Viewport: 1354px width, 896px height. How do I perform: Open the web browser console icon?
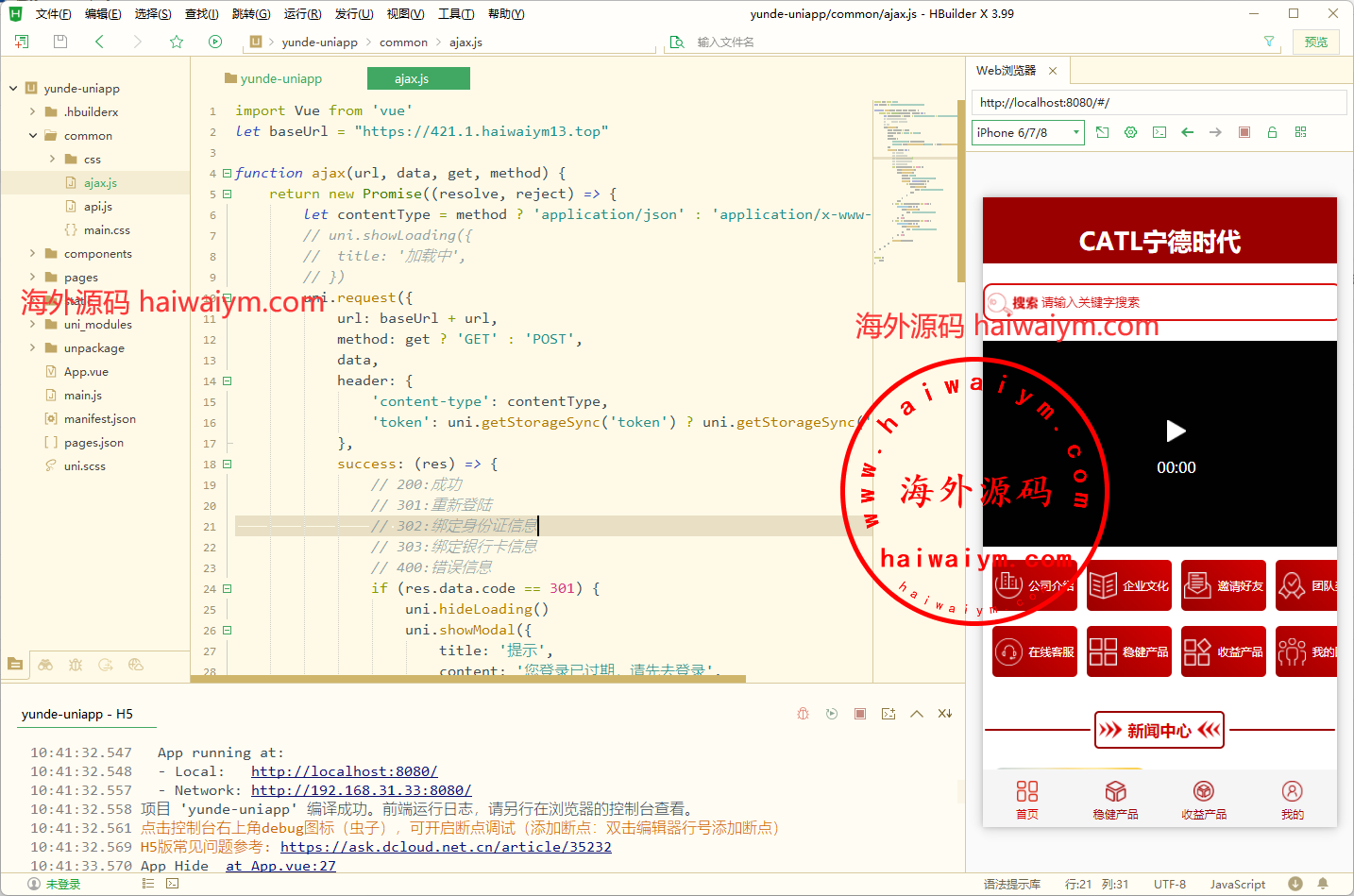point(1159,132)
